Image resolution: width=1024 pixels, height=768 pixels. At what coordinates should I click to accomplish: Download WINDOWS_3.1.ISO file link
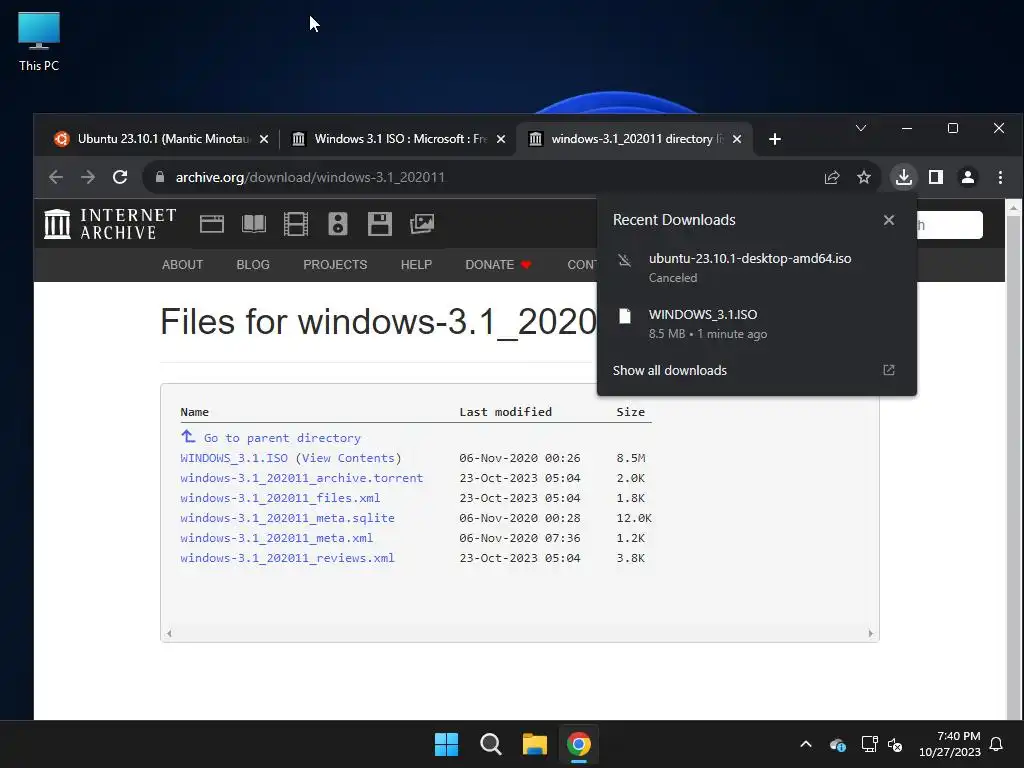[x=234, y=458]
